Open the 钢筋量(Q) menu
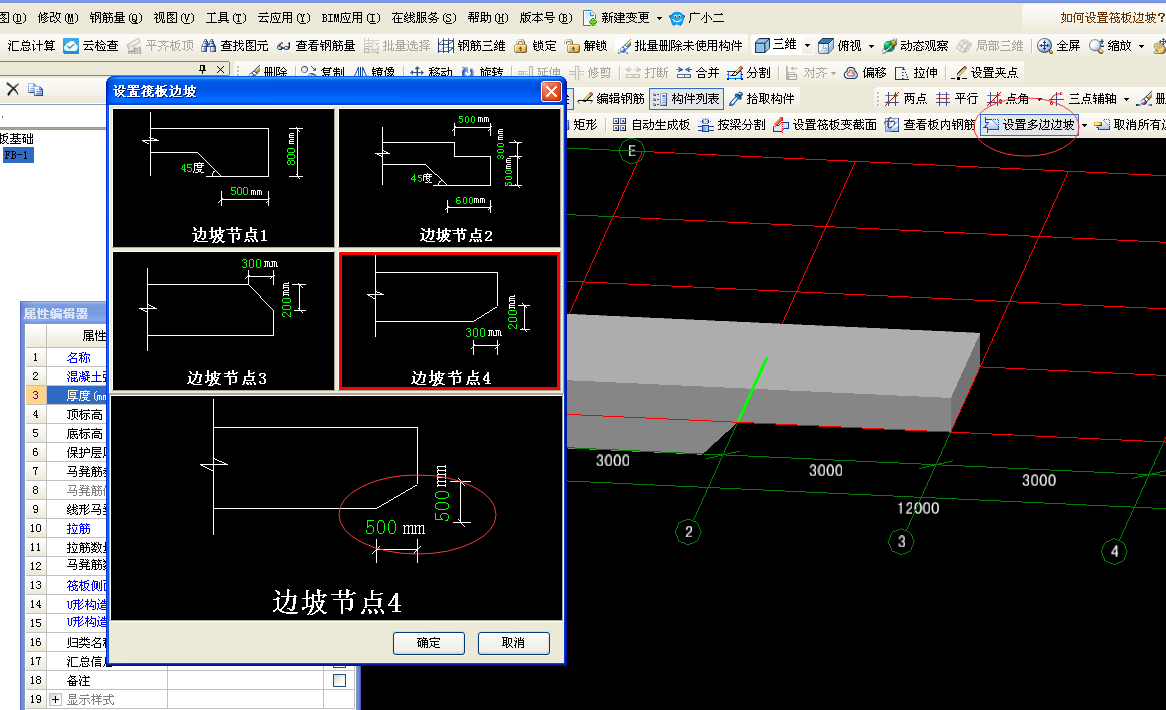1166x710 pixels. coord(115,18)
